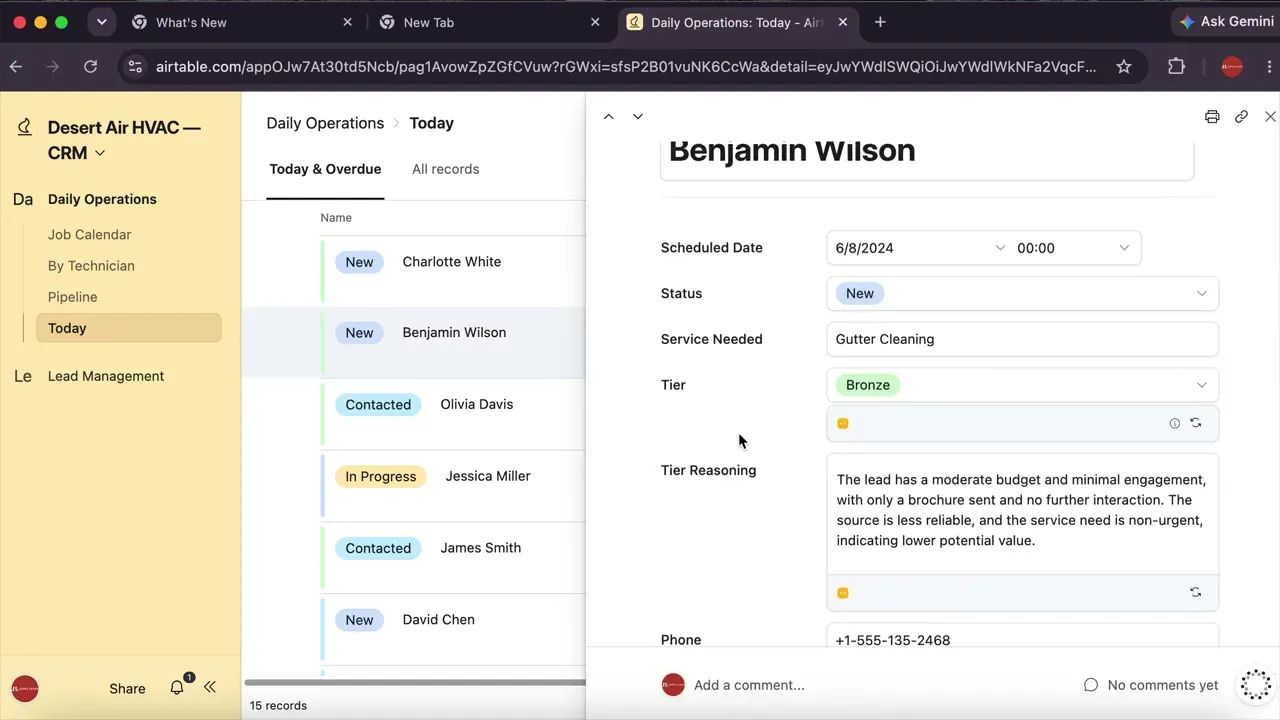Click Daily Operations breadcrumb link
This screenshot has width=1280, height=720.
click(x=325, y=123)
